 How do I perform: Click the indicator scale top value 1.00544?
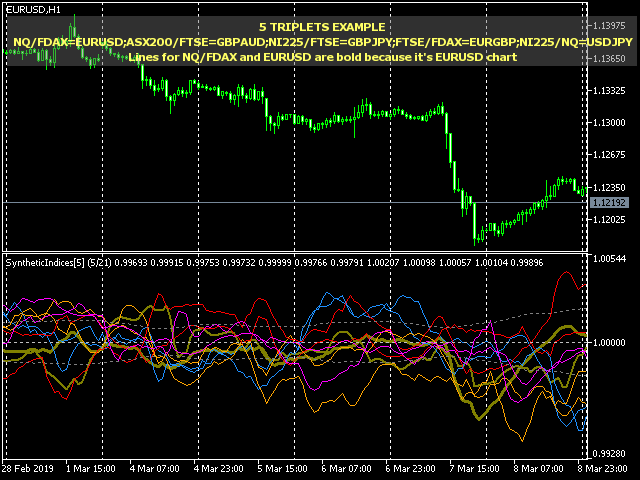pos(609,259)
